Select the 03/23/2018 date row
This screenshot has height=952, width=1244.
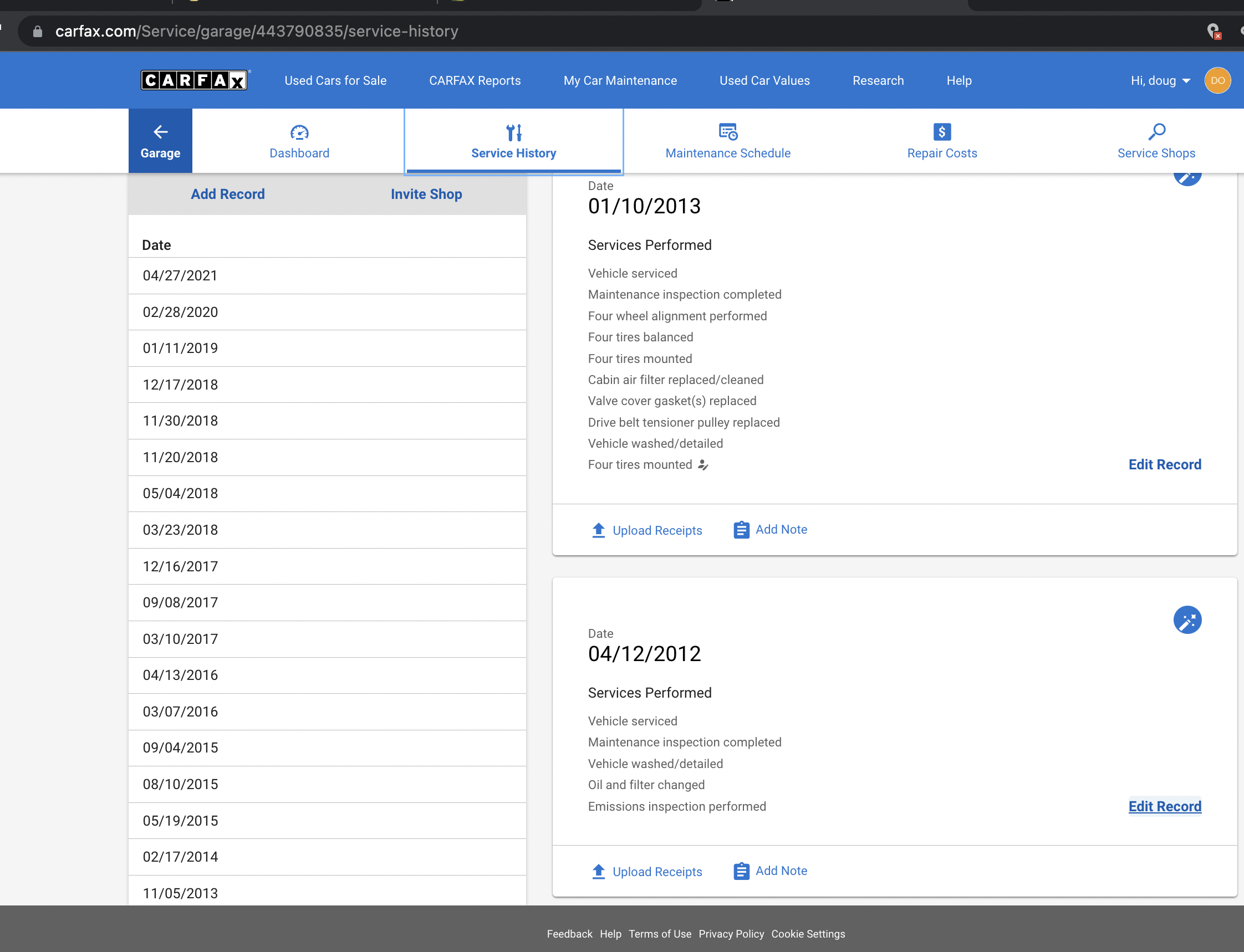coord(327,530)
